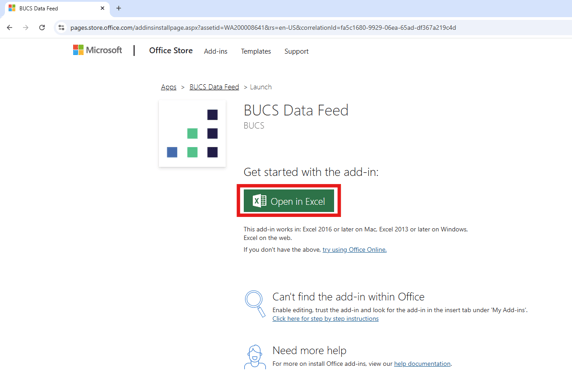Open 'Click here for step by step instructions'

325,319
